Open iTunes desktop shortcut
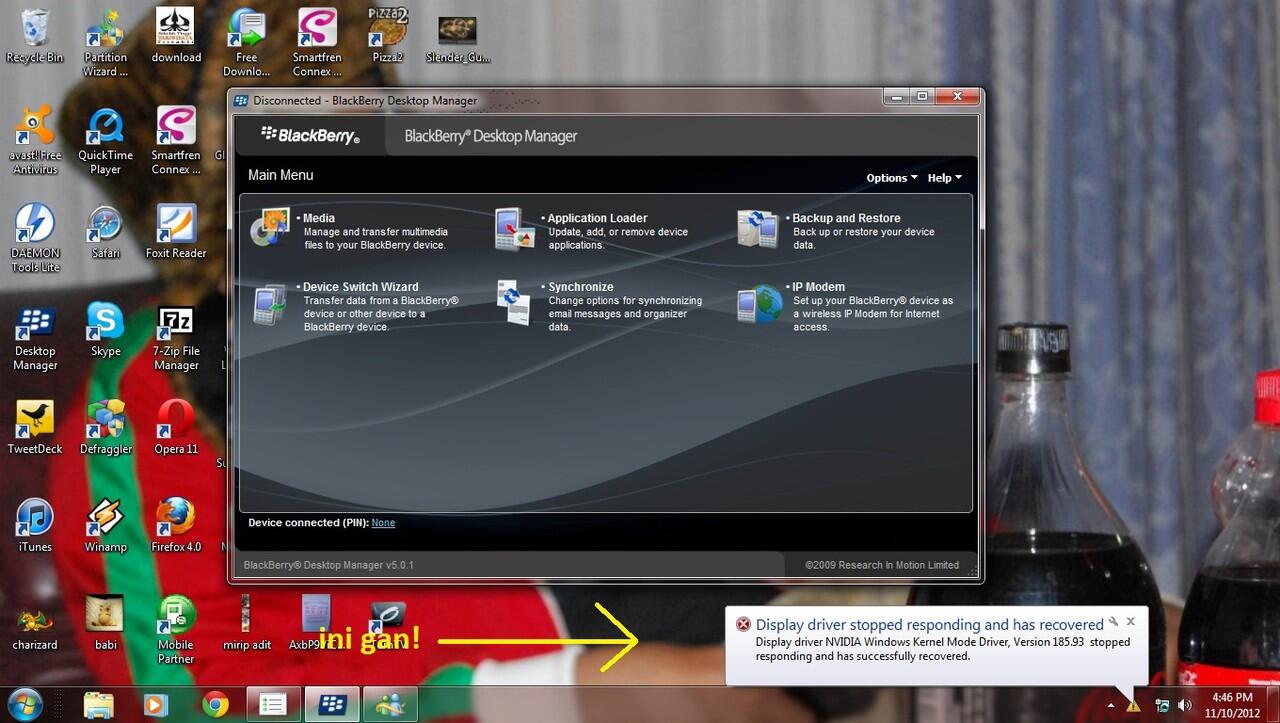1280x723 pixels. (x=35, y=526)
